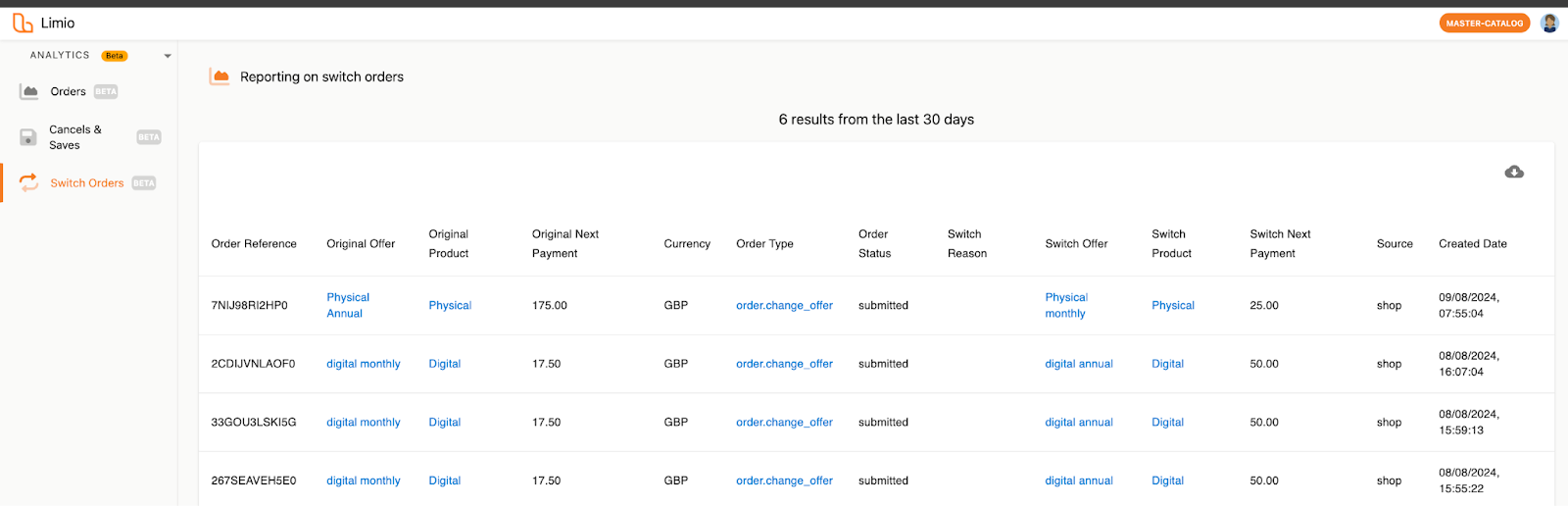Viewport: 1568px width, 506px height.
Task: Open the Physical Annual original offer link
Action: click(347, 305)
